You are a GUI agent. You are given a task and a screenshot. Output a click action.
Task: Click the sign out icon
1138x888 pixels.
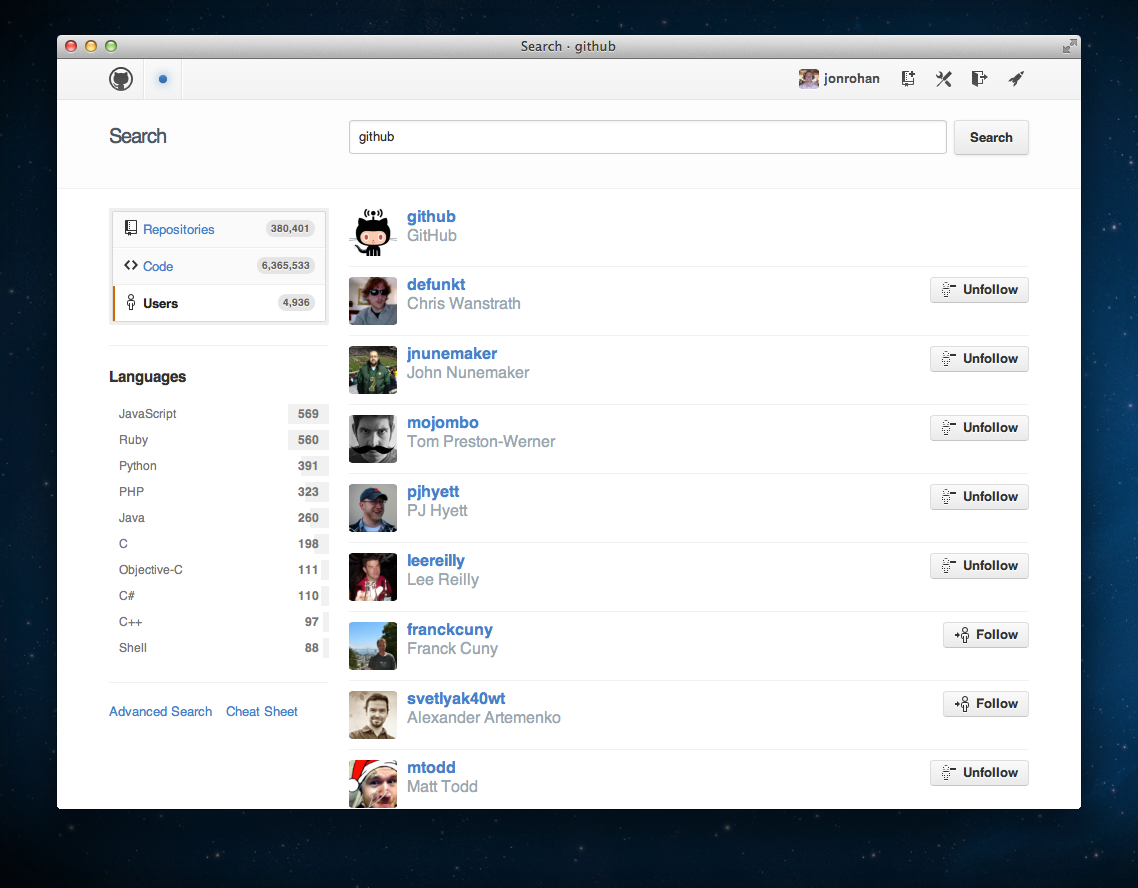979,79
